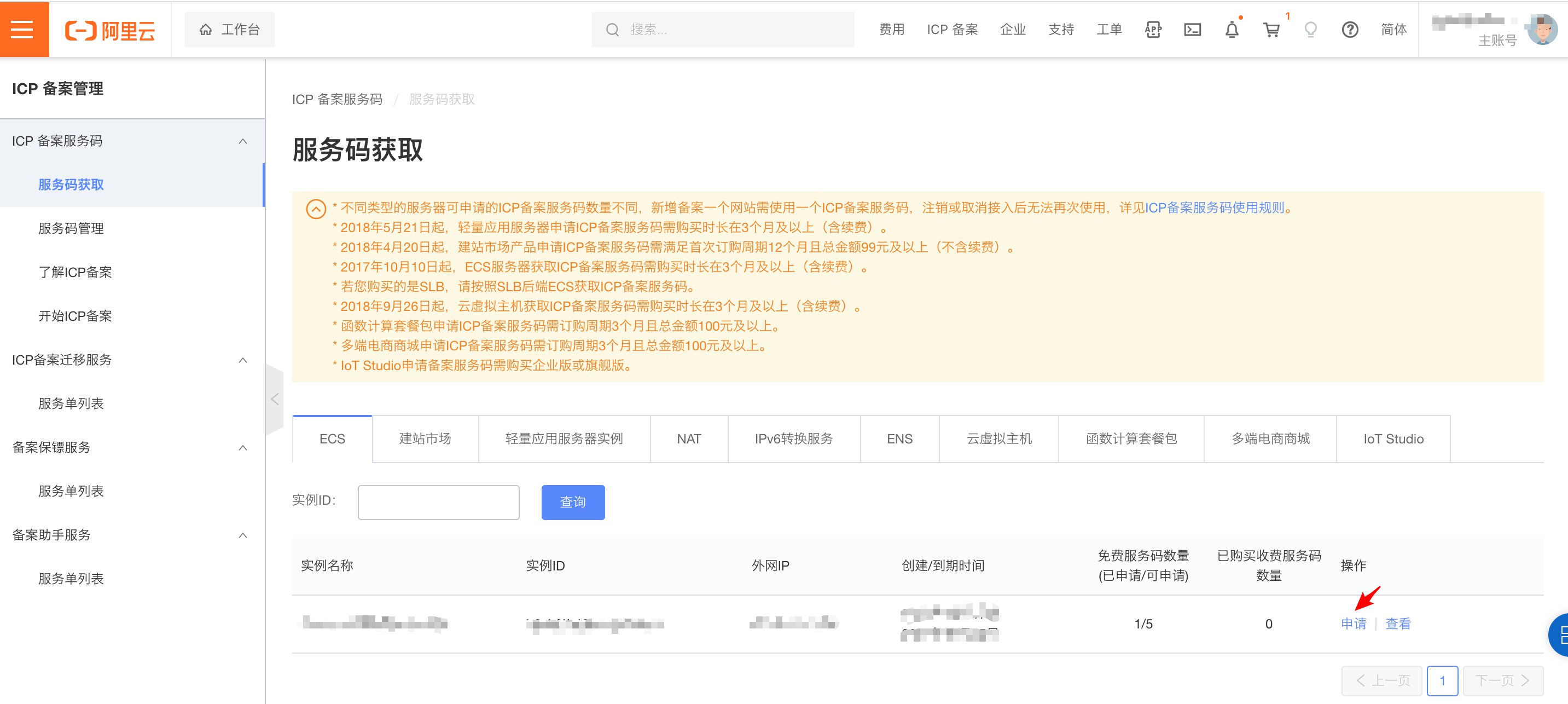Click 上一页 pagination button
Viewport: 1568px width, 704px height.
point(1382,680)
